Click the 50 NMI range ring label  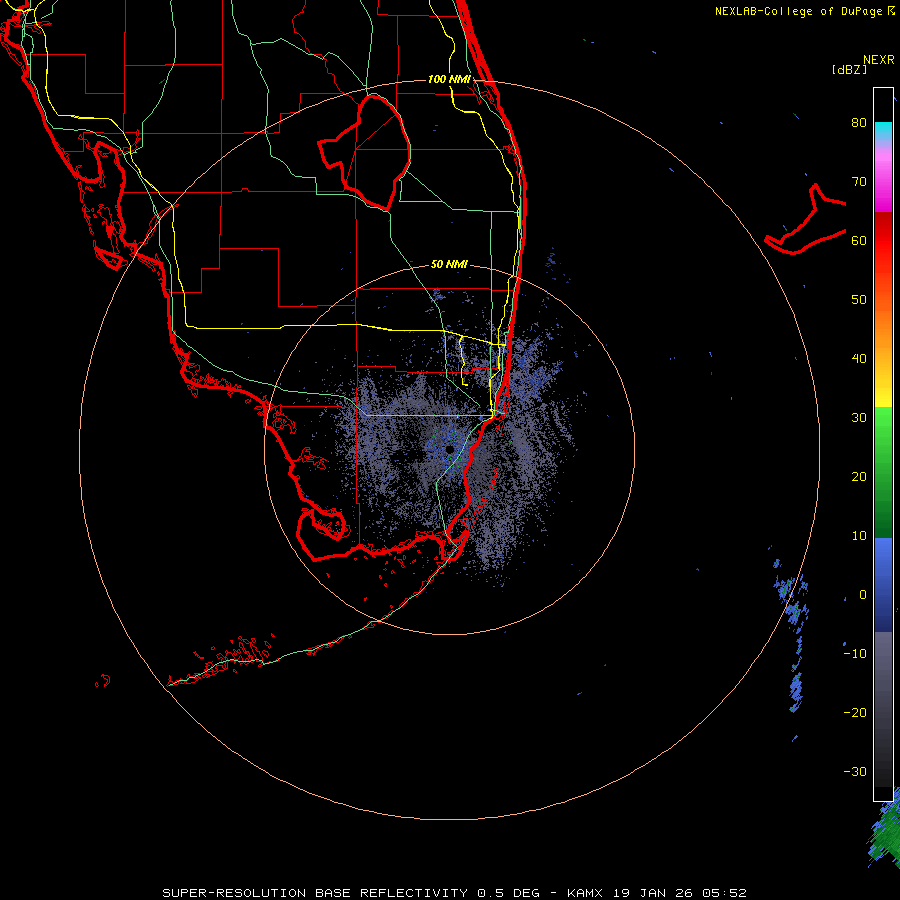[x=449, y=265]
